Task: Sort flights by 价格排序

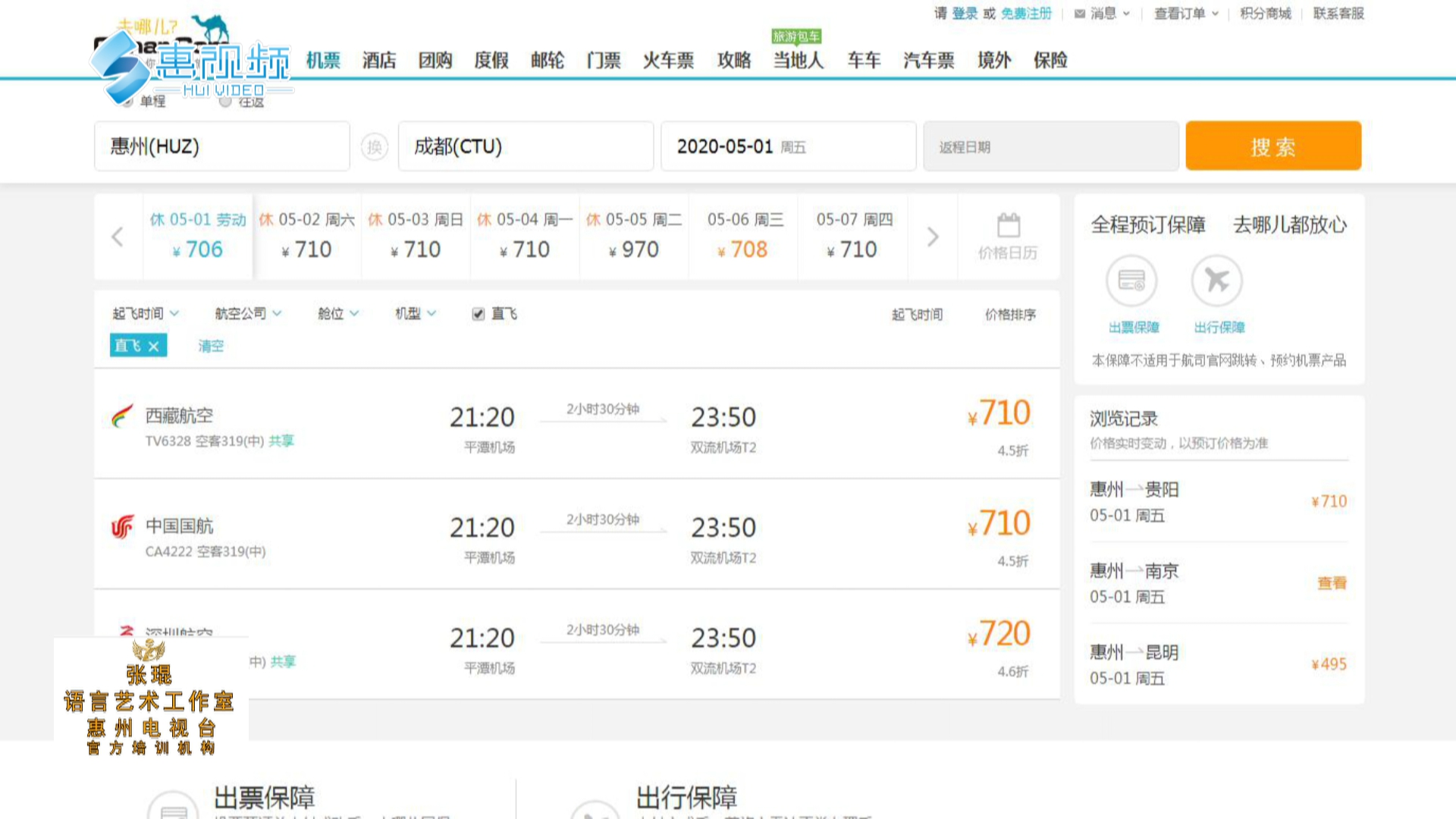Action: [x=1010, y=314]
